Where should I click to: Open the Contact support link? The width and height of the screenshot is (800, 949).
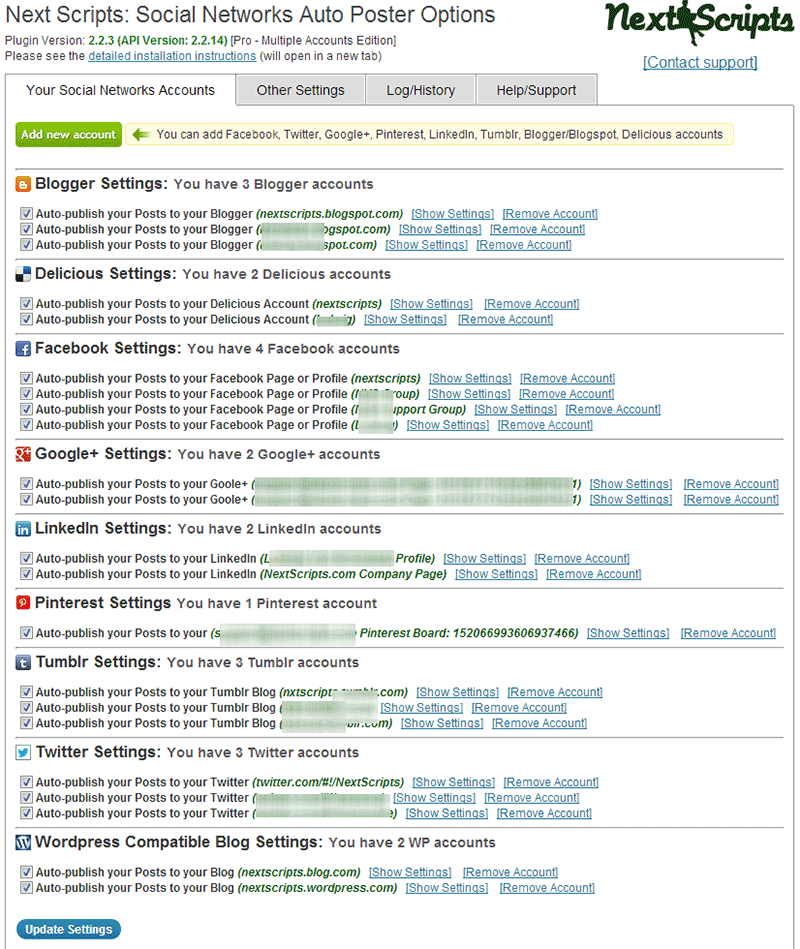pyautogui.click(x=700, y=62)
